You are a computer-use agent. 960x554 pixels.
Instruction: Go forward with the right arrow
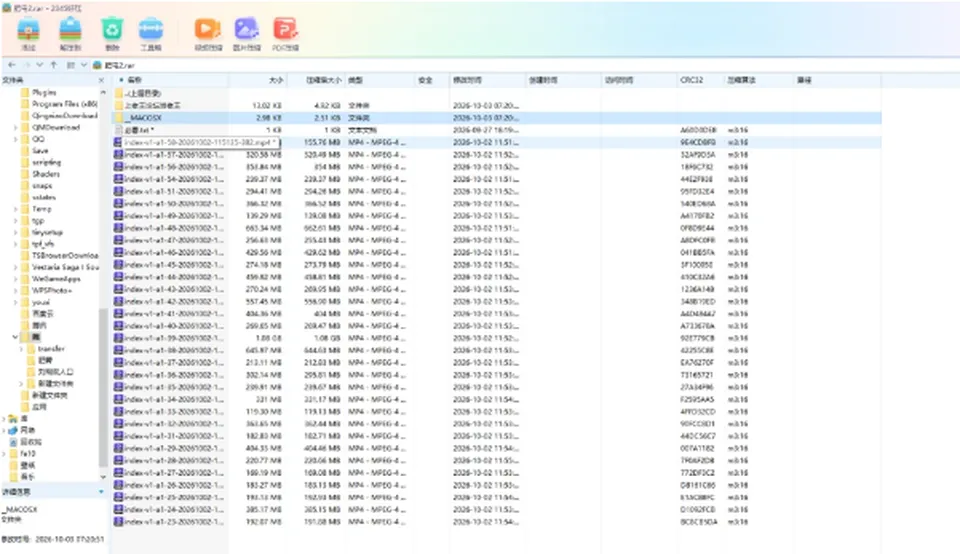click(26, 65)
